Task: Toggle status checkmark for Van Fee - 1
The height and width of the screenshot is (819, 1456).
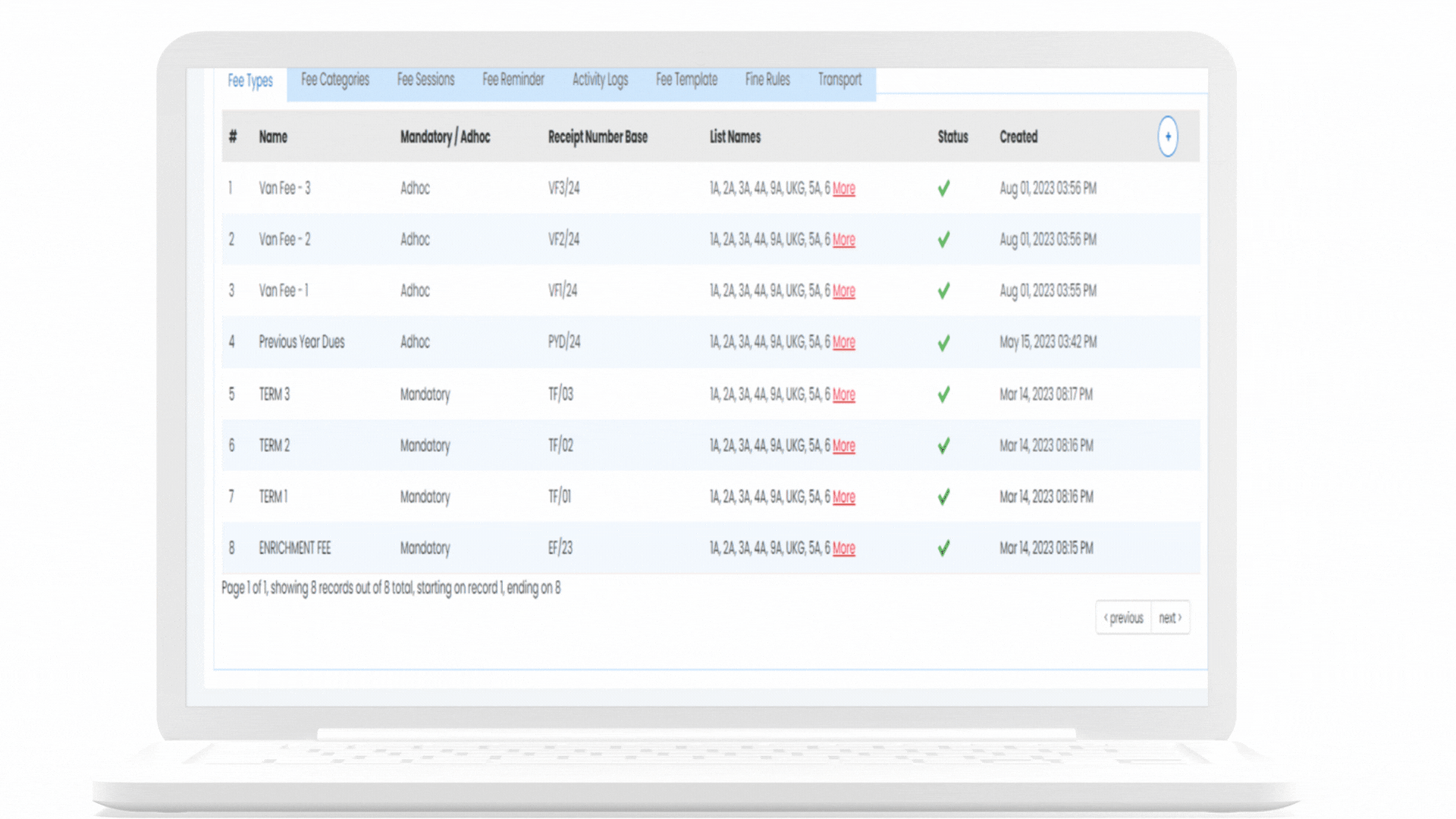Action: (x=943, y=291)
